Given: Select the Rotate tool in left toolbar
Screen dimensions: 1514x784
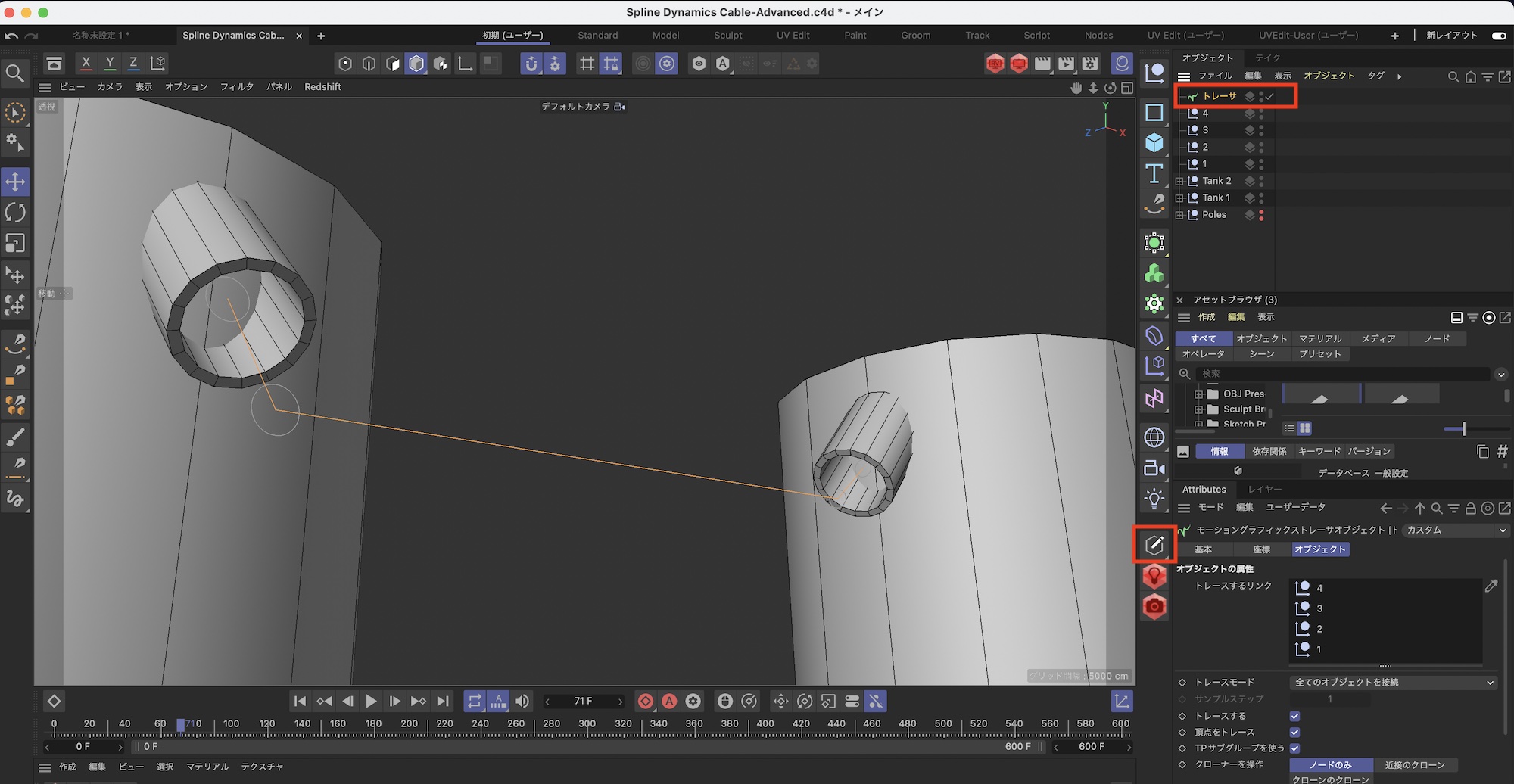Looking at the screenshot, I should pyautogui.click(x=15, y=213).
